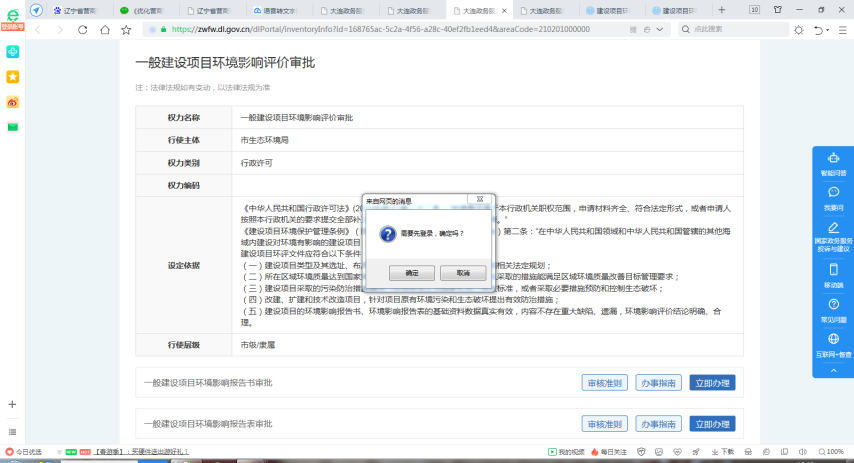Click 办事指南 for 报告书审批 row
This screenshot has width=854, height=463.
tap(658, 383)
